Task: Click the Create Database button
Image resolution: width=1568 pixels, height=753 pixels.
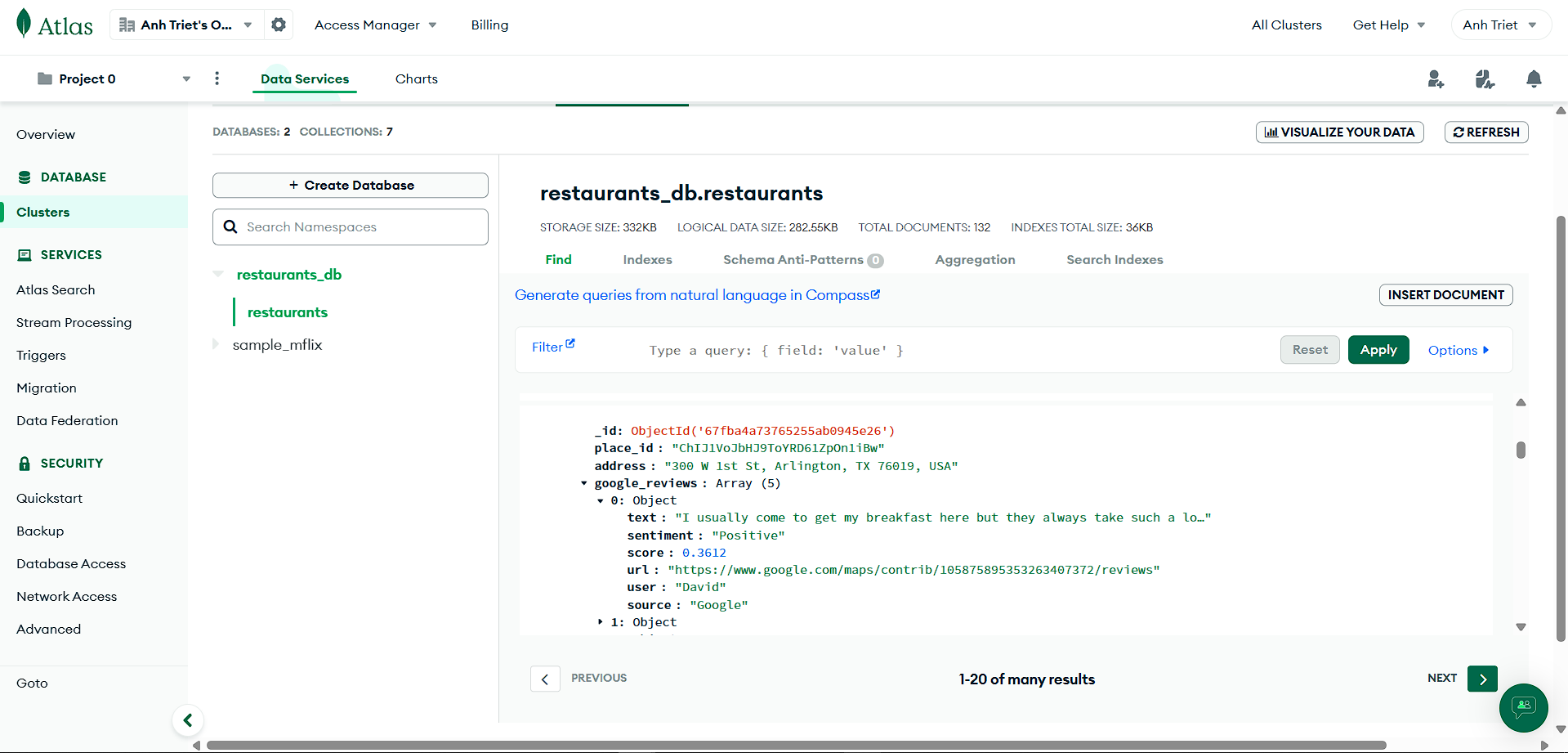Action: pos(351,186)
